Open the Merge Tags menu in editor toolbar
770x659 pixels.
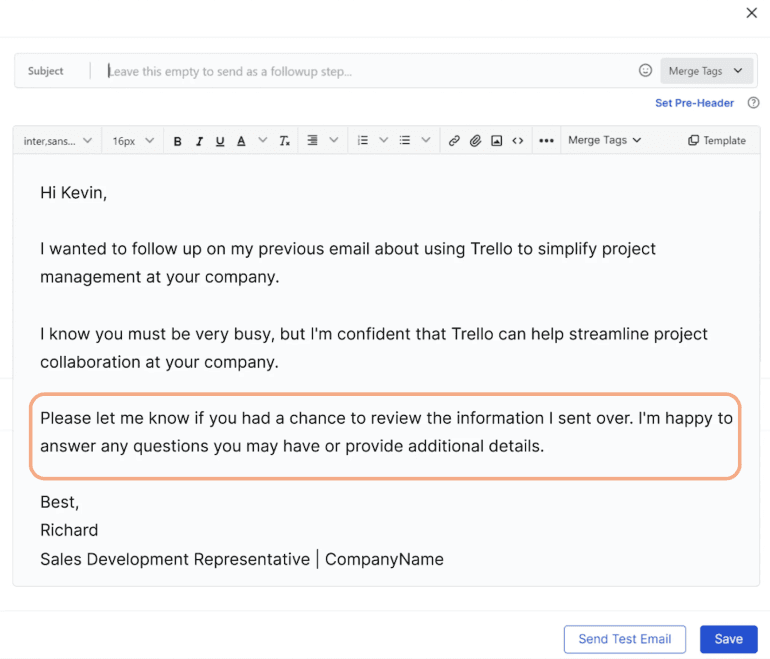pos(604,141)
